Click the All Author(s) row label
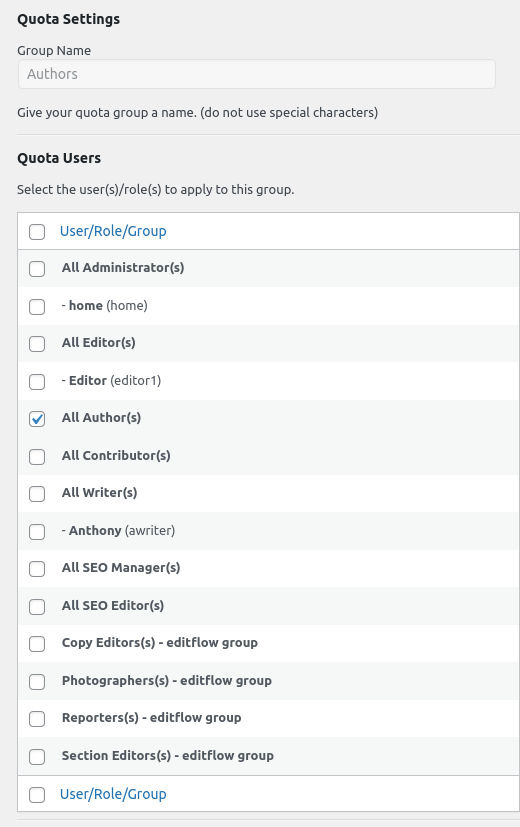The image size is (520, 827). pos(101,418)
